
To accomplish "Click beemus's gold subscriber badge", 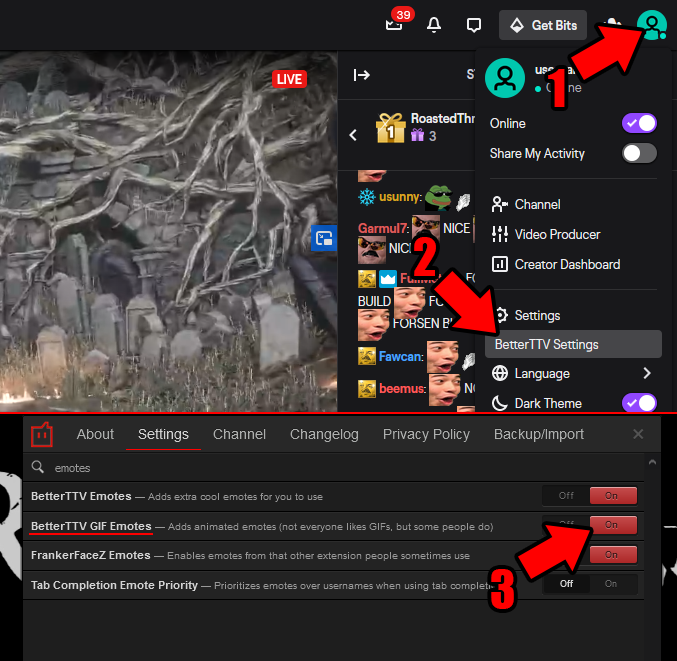I will pyautogui.click(x=367, y=389).
